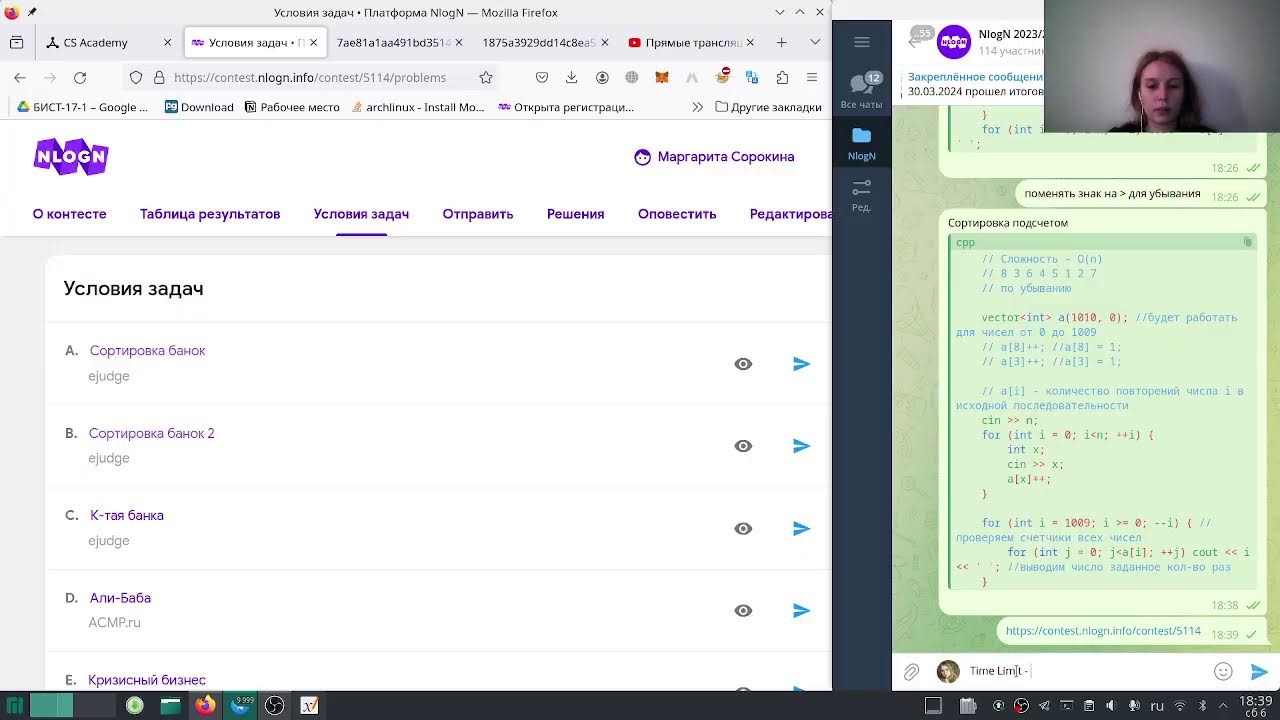This screenshot has height=720, width=1280.
Task: Open problem B Сортировка банок 2
Action: tap(151, 433)
